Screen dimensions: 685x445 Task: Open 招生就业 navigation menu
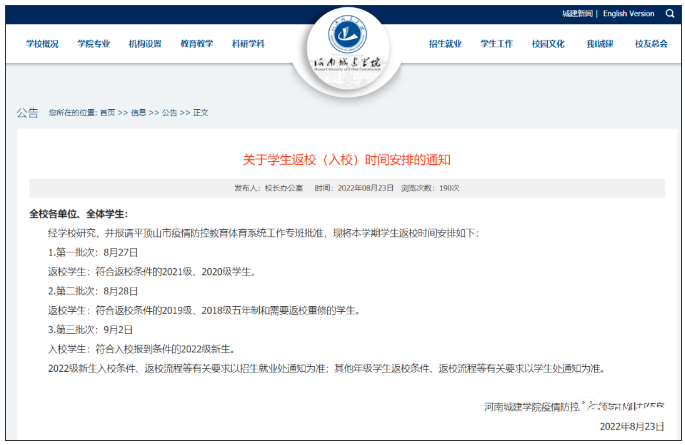445,44
